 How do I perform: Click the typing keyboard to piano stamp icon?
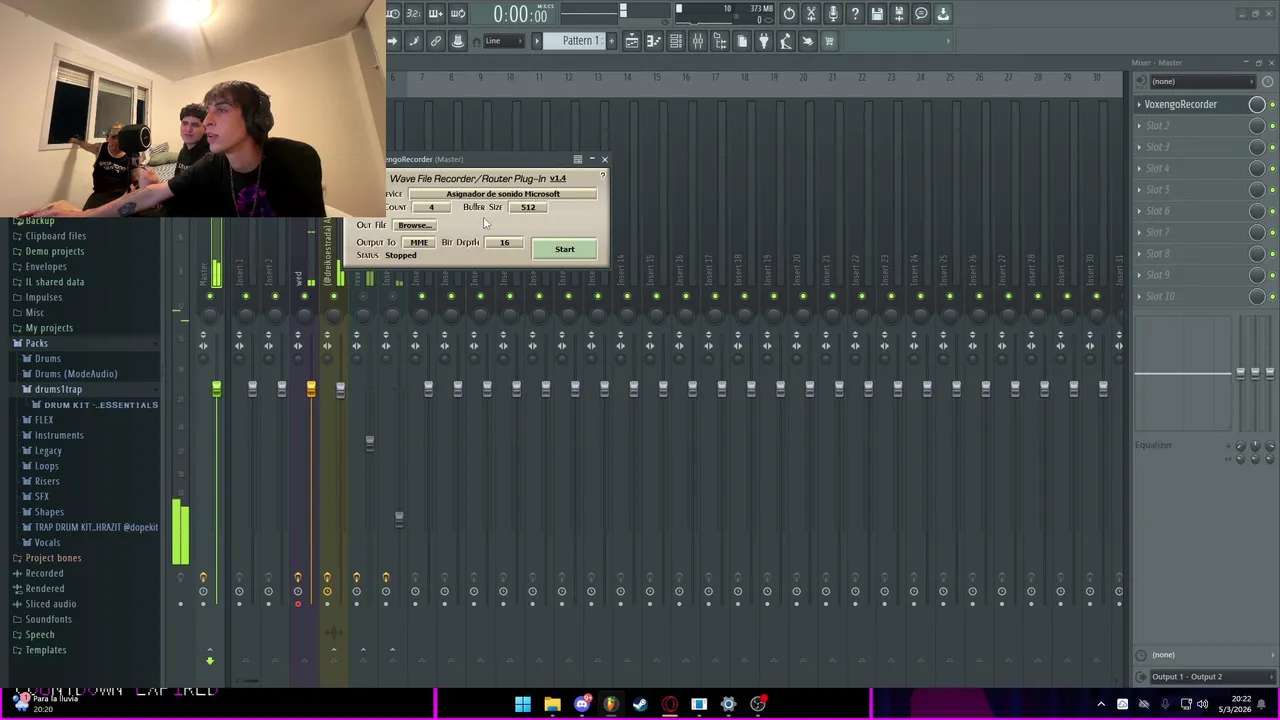pyautogui.click(x=458, y=41)
